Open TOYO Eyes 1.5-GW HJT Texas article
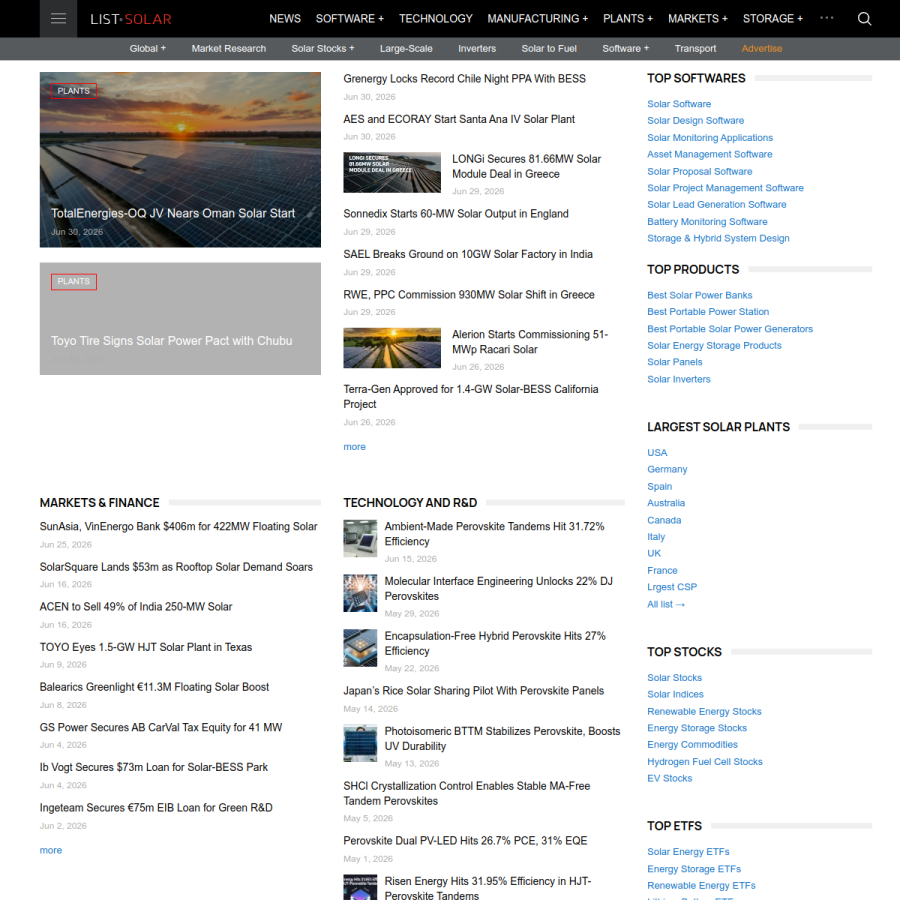This screenshot has width=900, height=900. (x=146, y=647)
